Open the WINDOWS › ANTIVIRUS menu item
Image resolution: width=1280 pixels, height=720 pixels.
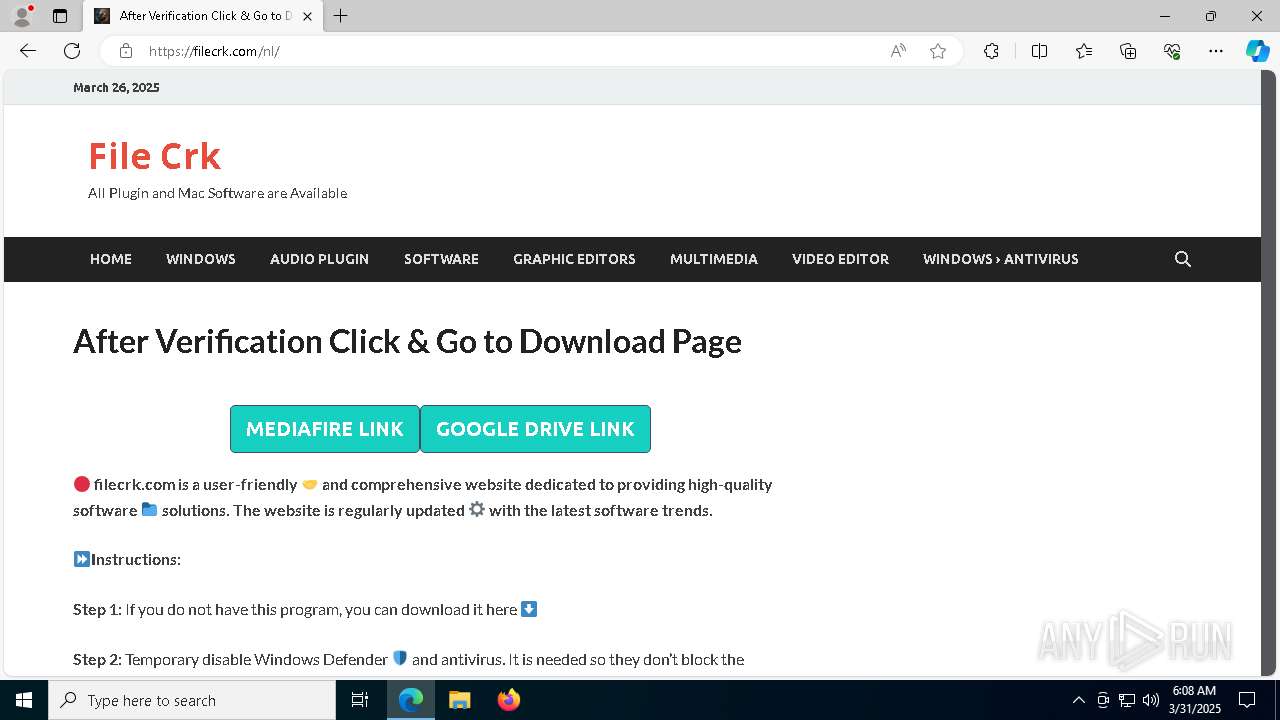[x=1000, y=259]
